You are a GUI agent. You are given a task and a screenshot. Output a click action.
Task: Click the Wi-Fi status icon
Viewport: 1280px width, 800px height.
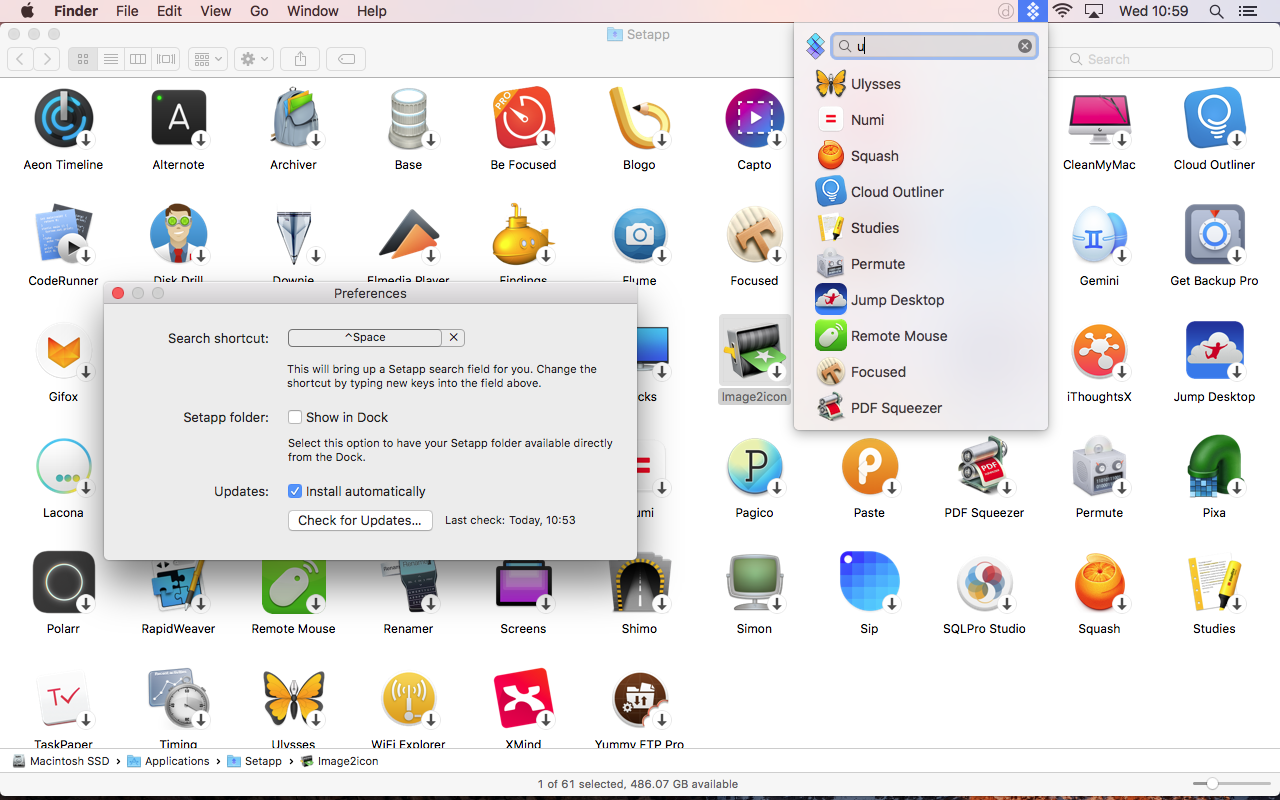click(x=1062, y=11)
